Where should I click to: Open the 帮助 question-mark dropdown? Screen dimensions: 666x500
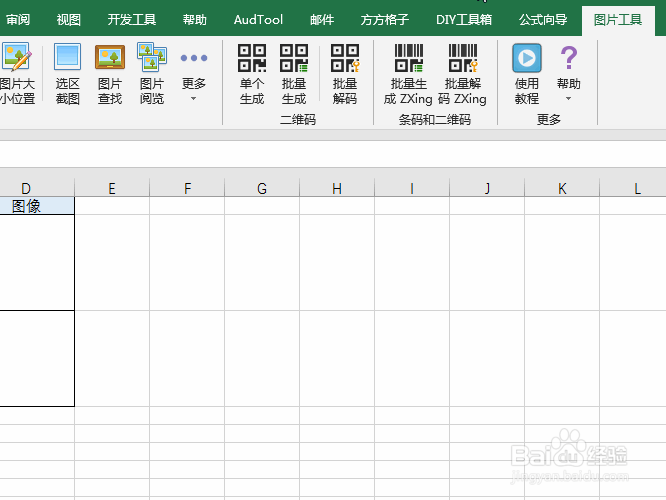point(569,73)
